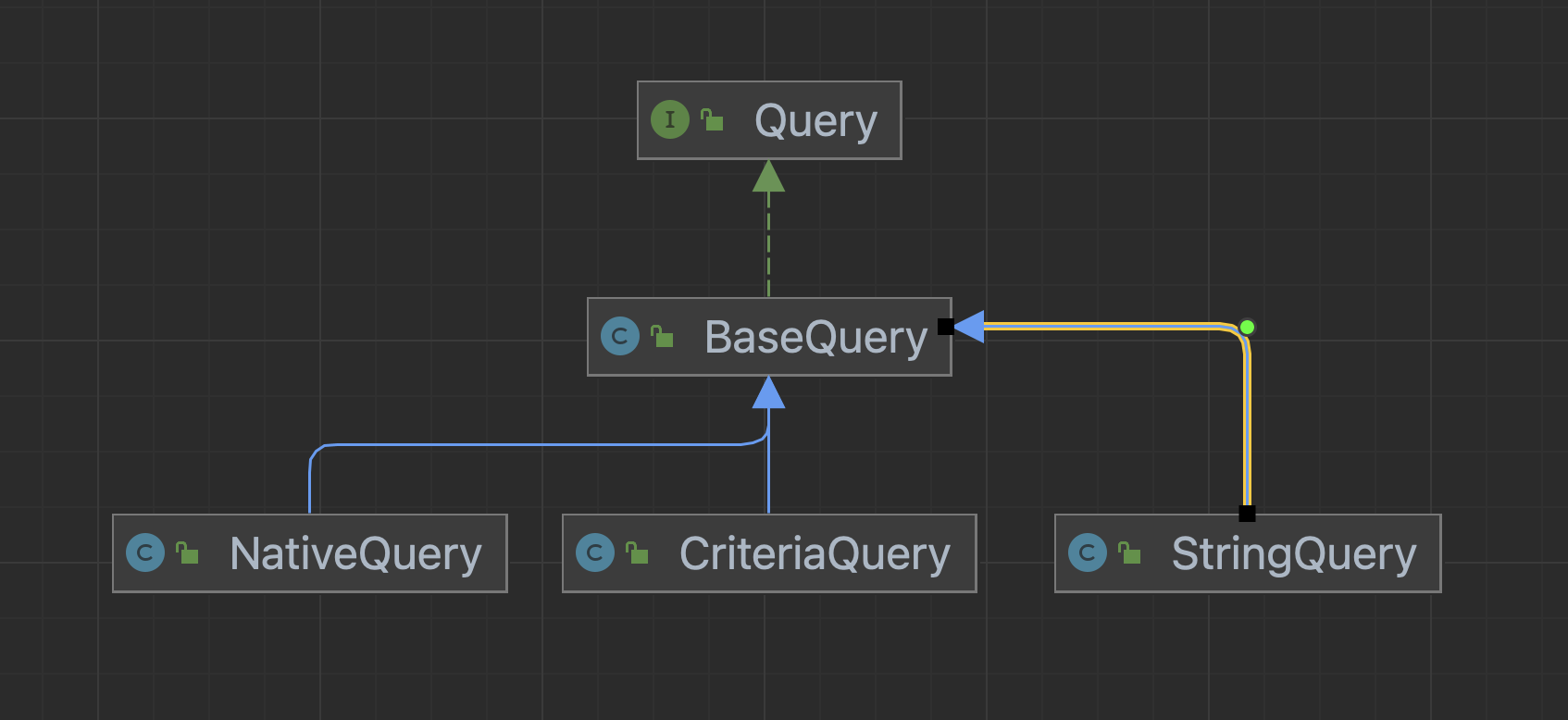
Task: Click the public visibility lock icon on StringQuery
Action: pyautogui.click(x=1129, y=552)
